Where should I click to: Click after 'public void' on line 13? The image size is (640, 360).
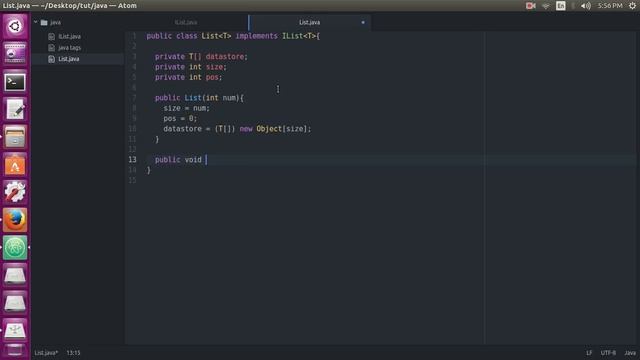point(206,160)
